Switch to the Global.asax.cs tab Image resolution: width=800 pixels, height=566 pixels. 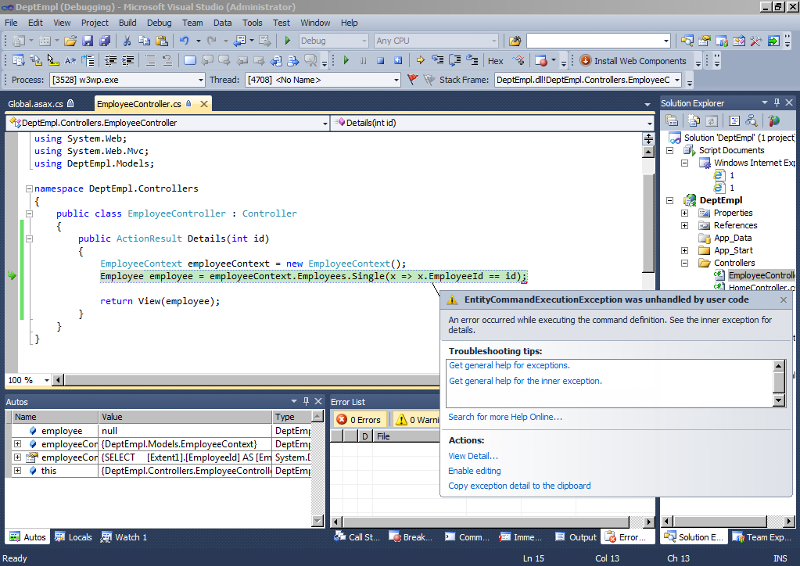pos(35,104)
